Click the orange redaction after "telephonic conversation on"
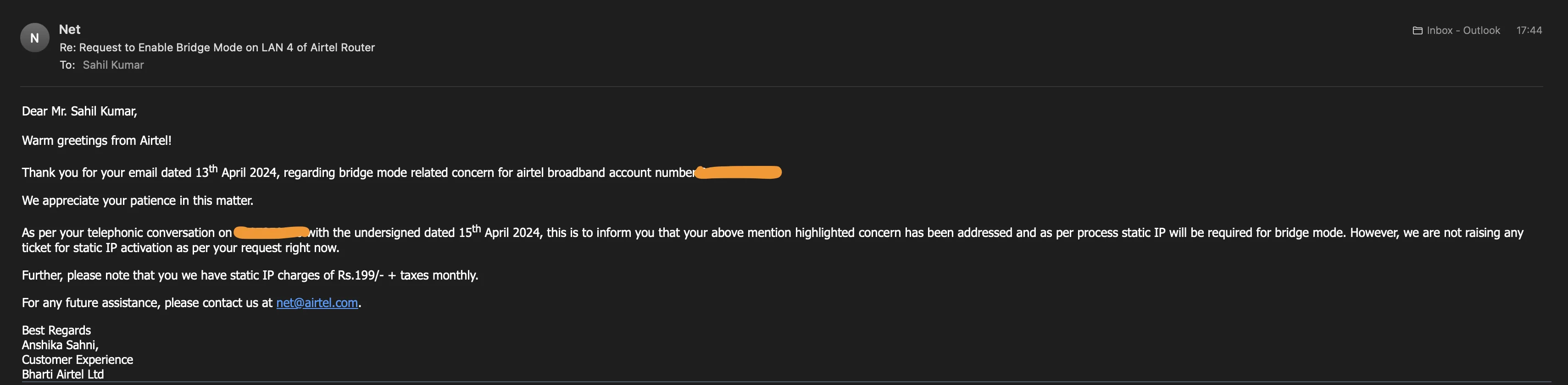The width and height of the screenshot is (1568, 385). 271,232
